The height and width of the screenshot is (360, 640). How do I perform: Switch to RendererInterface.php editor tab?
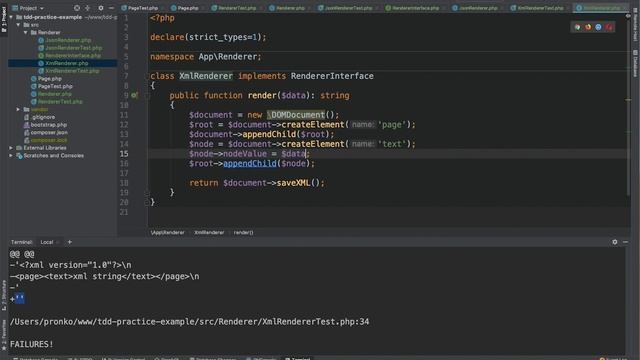point(413,8)
